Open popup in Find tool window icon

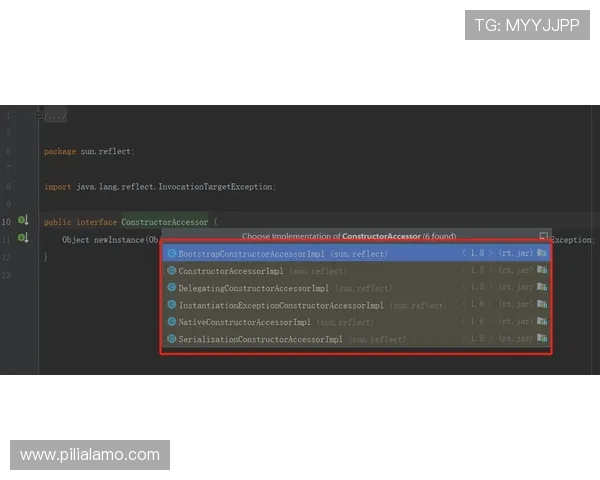pyautogui.click(x=543, y=236)
